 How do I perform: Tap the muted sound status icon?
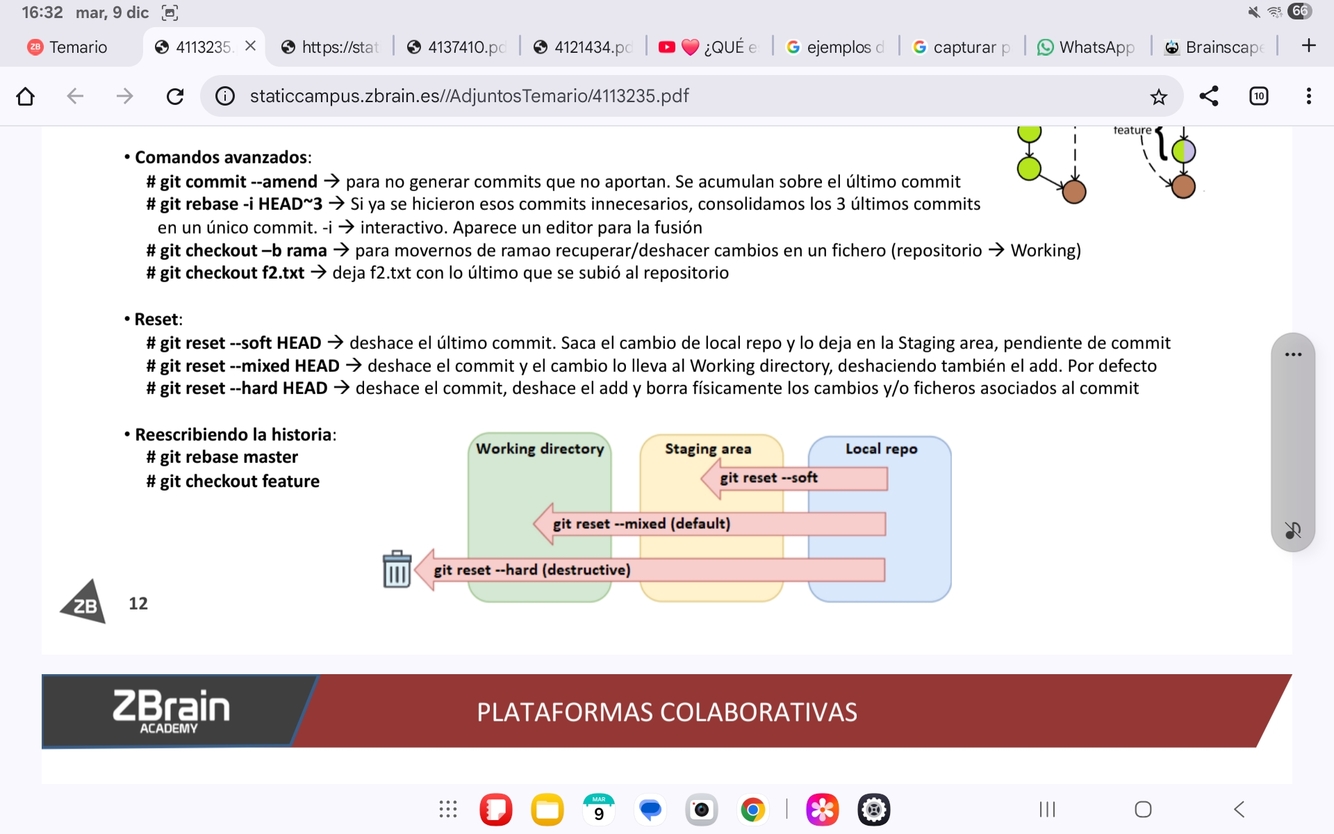coord(1254,12)
